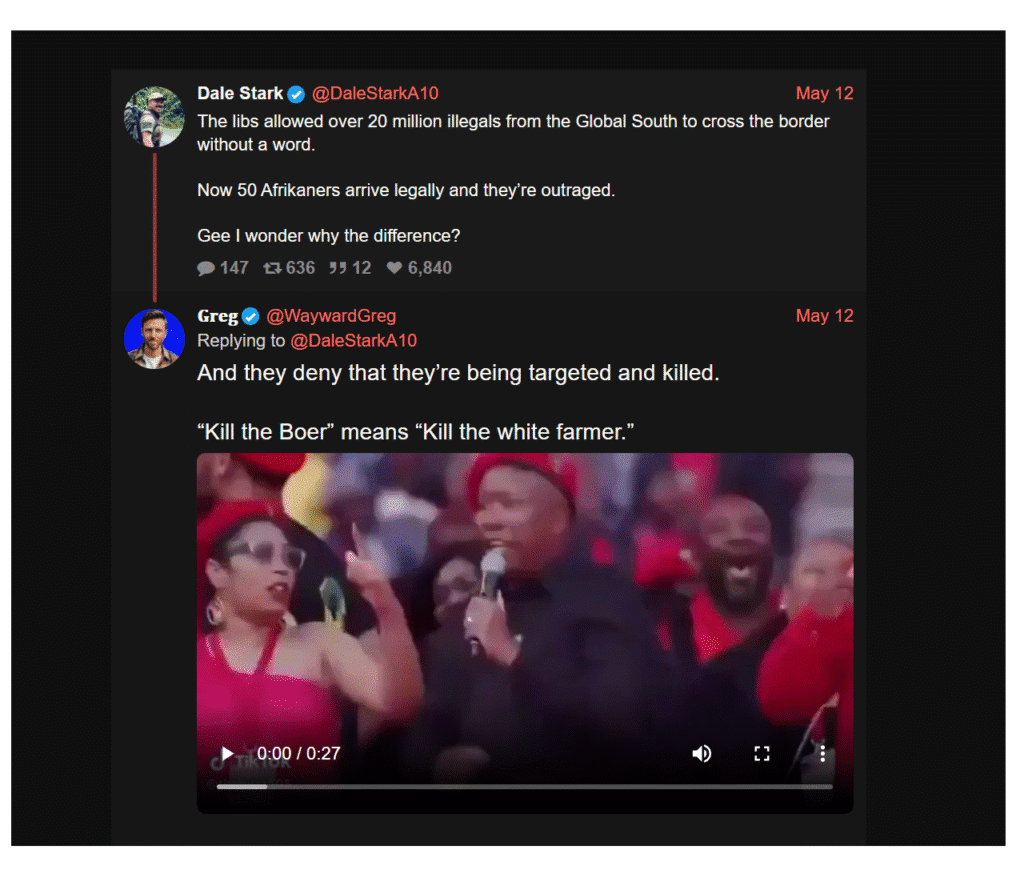Click the heart likes icon
Screen dimensions: 1024x874
[394, 268]
